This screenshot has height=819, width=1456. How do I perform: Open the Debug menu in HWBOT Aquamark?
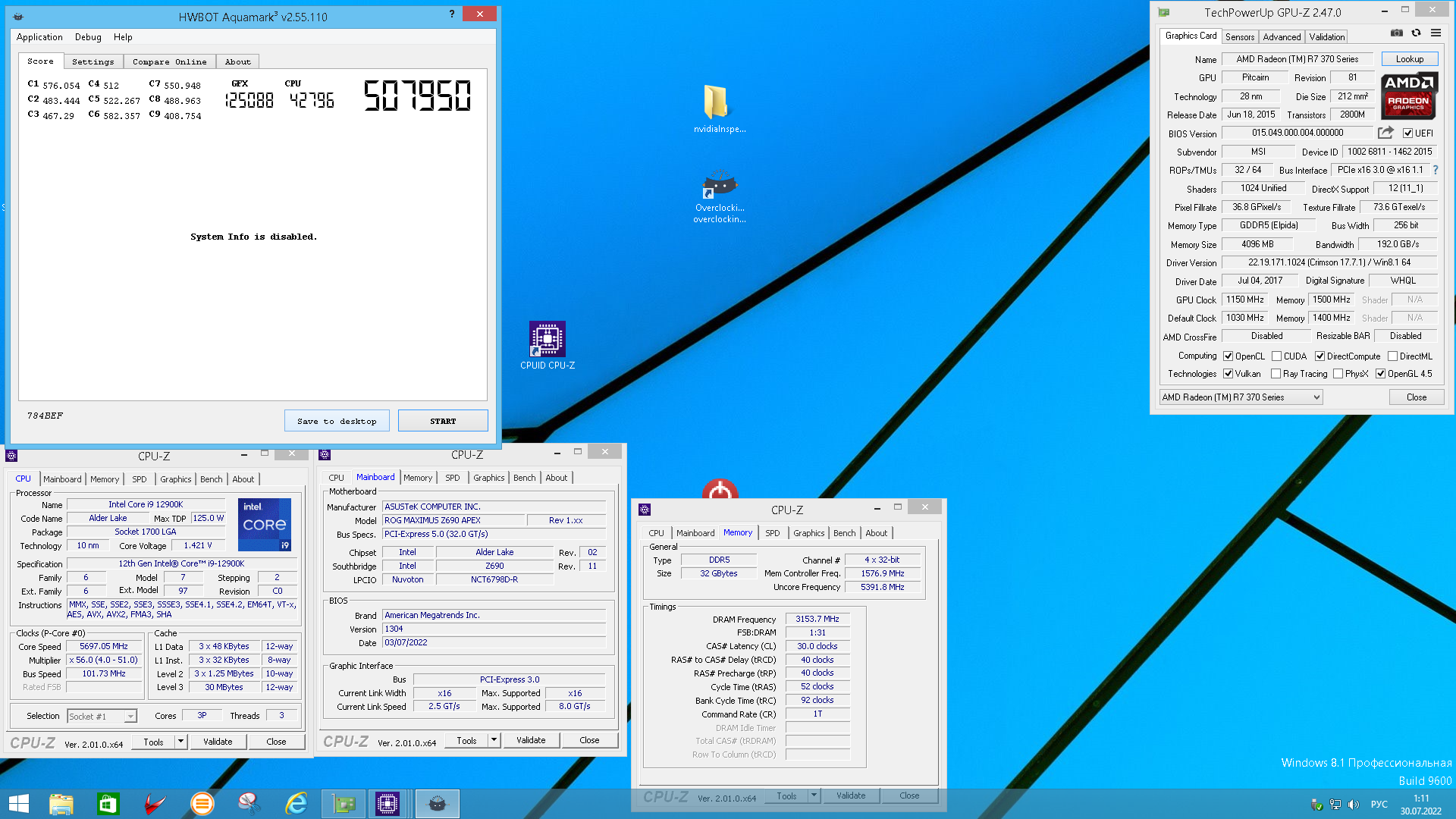[x=88, y=37]
